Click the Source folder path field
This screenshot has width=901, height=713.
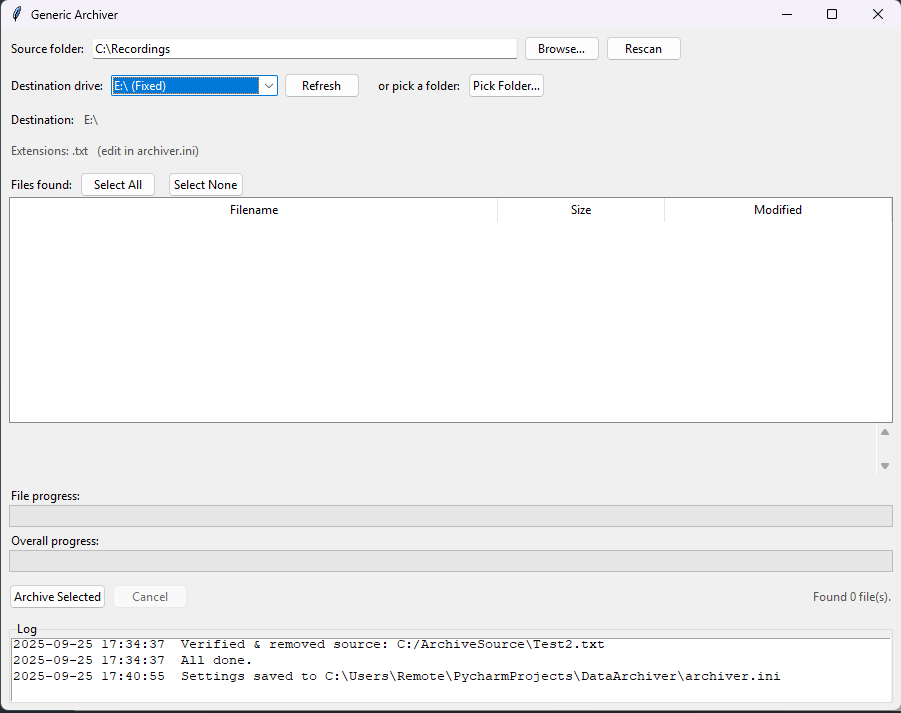pos(304,49)
